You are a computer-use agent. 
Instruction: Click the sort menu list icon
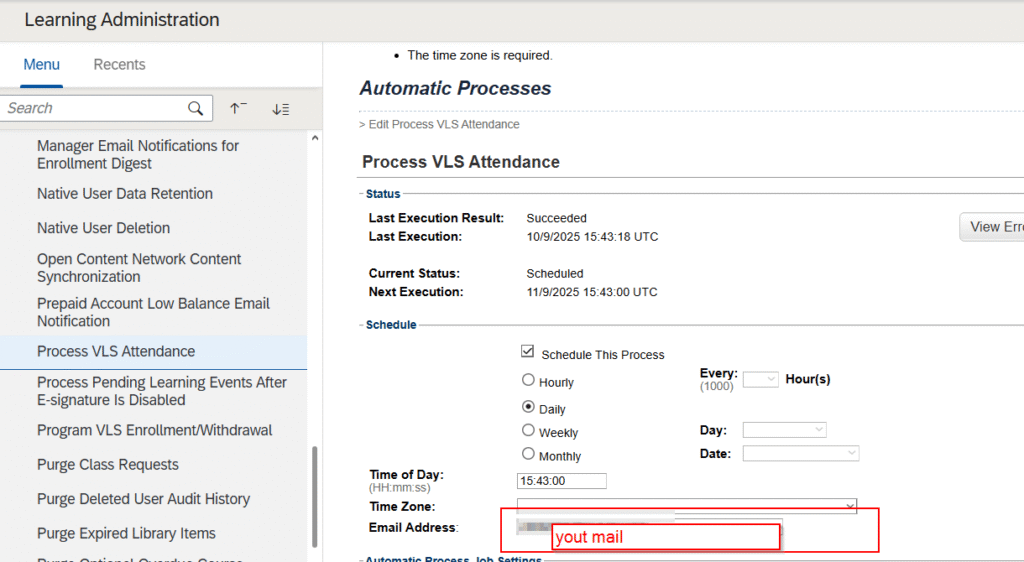pos(281,108)
